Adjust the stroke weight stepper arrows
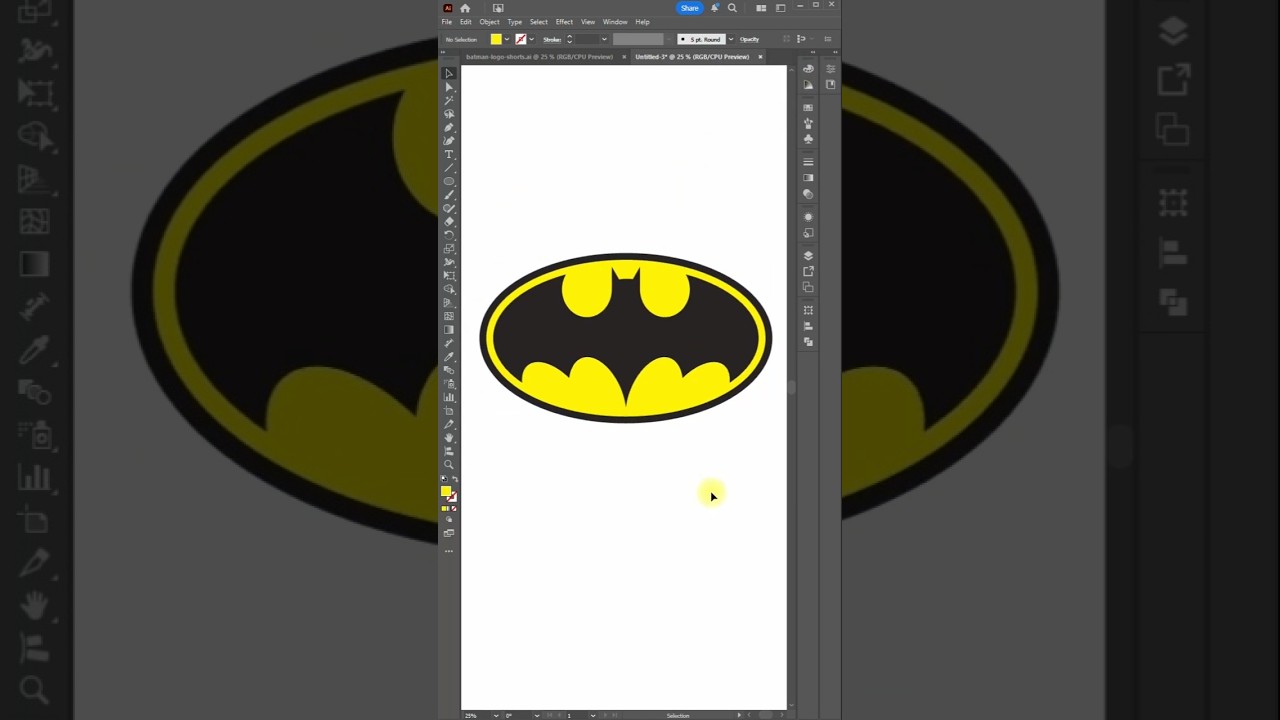Image resolution: width=1280 pixels, height=720 pixels. point(569,39)
